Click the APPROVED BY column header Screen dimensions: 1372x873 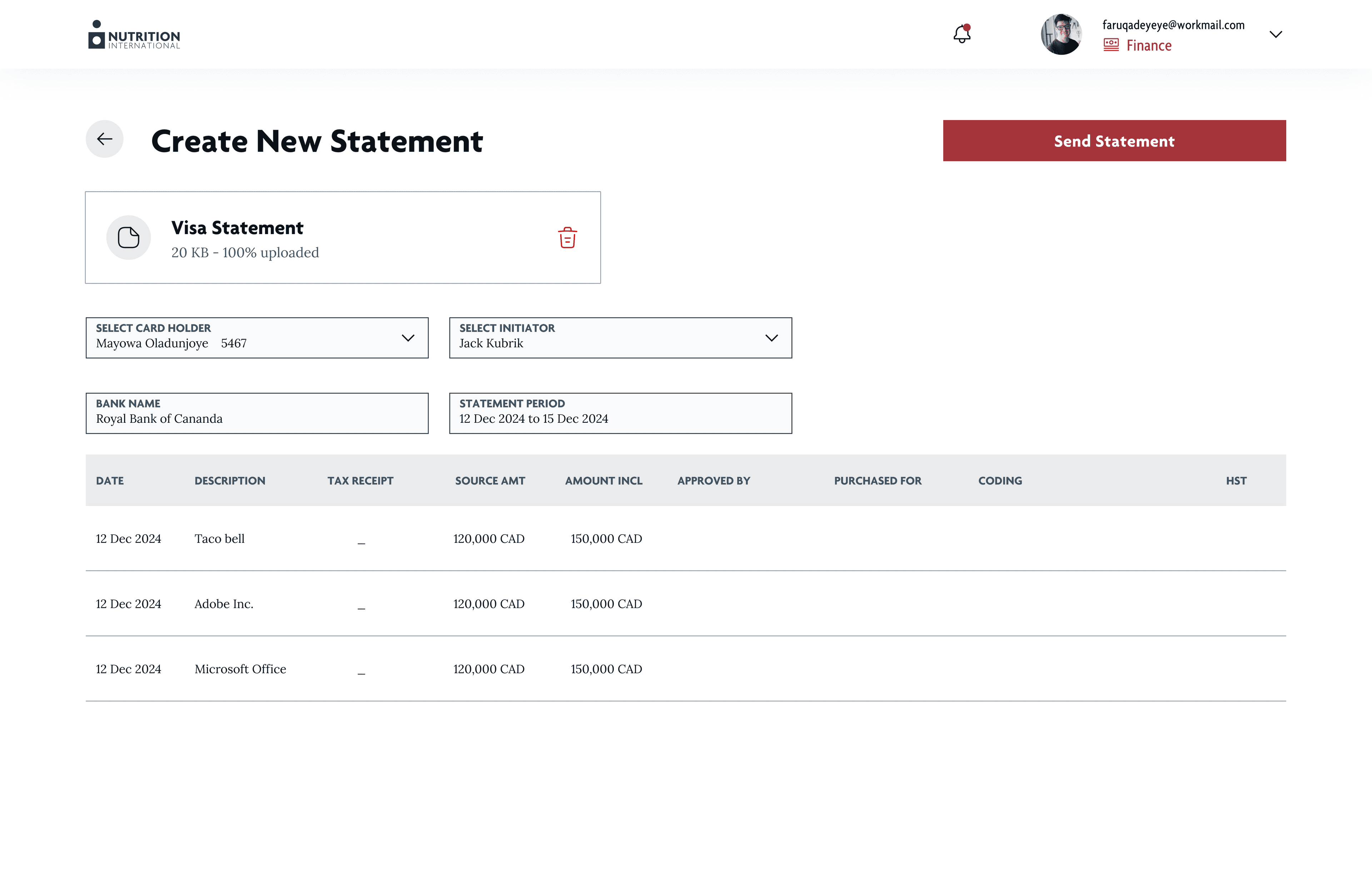click(714, 480)
